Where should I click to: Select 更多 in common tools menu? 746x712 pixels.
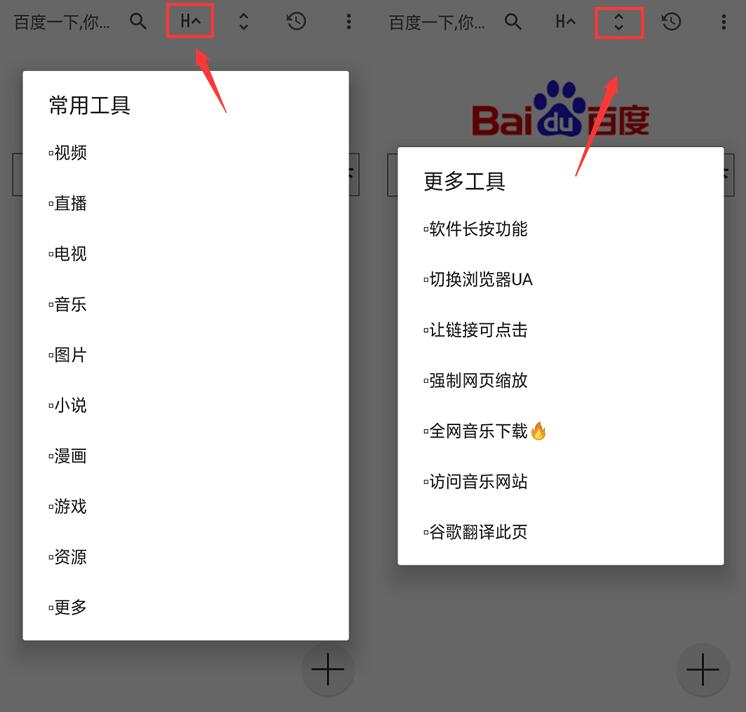pos(68,607)
